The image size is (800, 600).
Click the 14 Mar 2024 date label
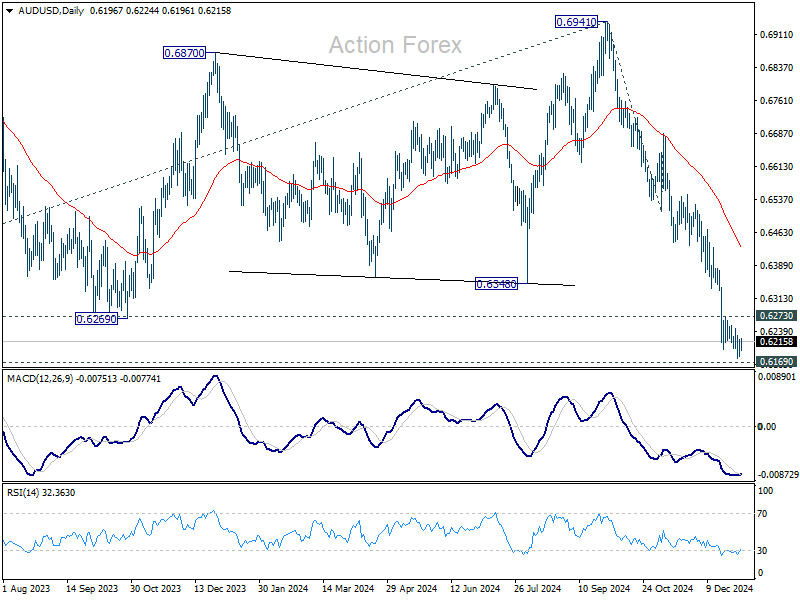(347, 589)
